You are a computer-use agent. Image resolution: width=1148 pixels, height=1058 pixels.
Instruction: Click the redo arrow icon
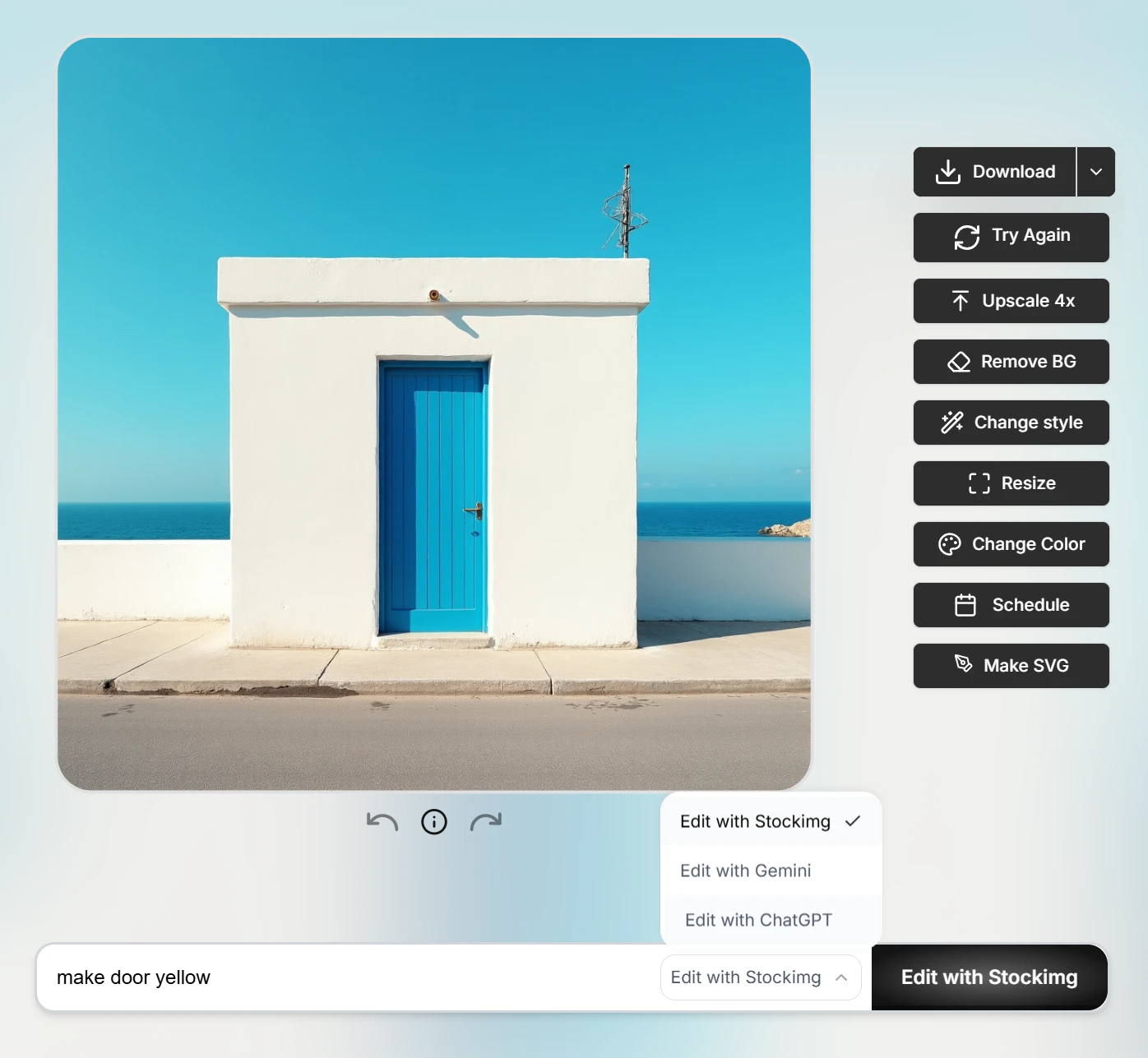coord(486,821)
